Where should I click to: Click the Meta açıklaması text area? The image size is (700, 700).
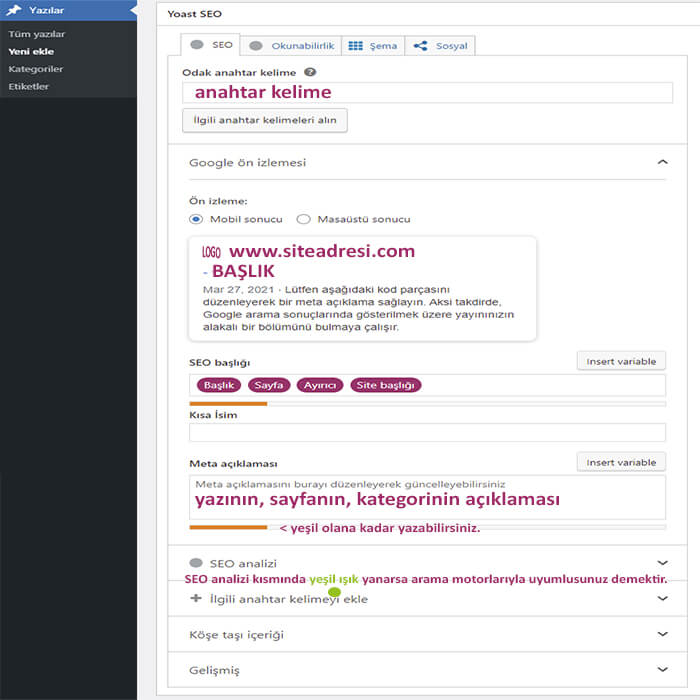click(x=427, y=497)
